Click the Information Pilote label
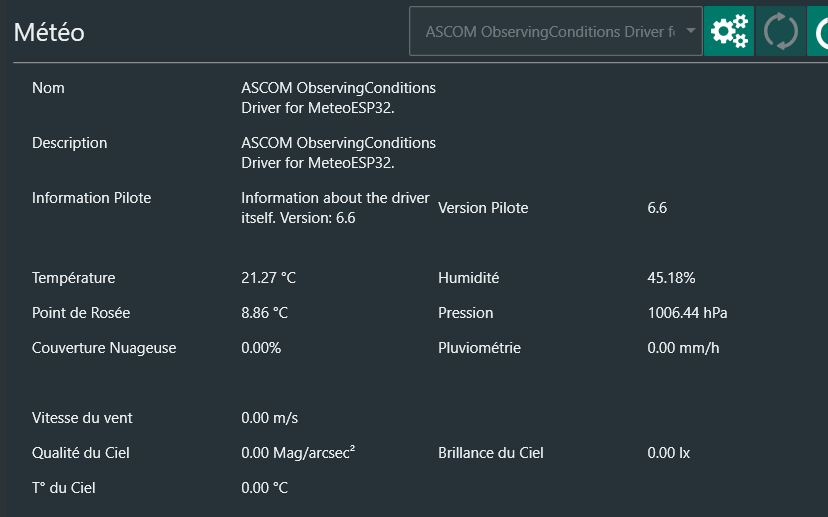The image size is (828, 517). pos(91,198)
